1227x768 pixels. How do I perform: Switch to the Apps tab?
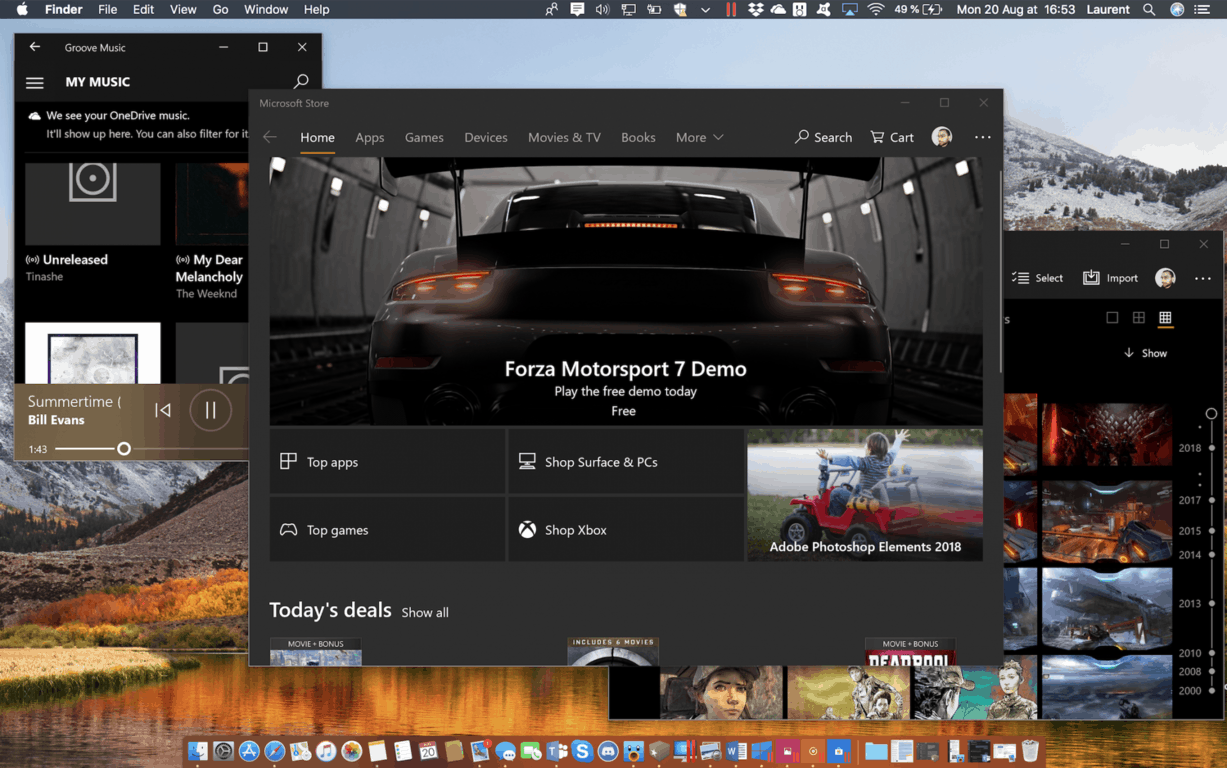click(369, 137)
